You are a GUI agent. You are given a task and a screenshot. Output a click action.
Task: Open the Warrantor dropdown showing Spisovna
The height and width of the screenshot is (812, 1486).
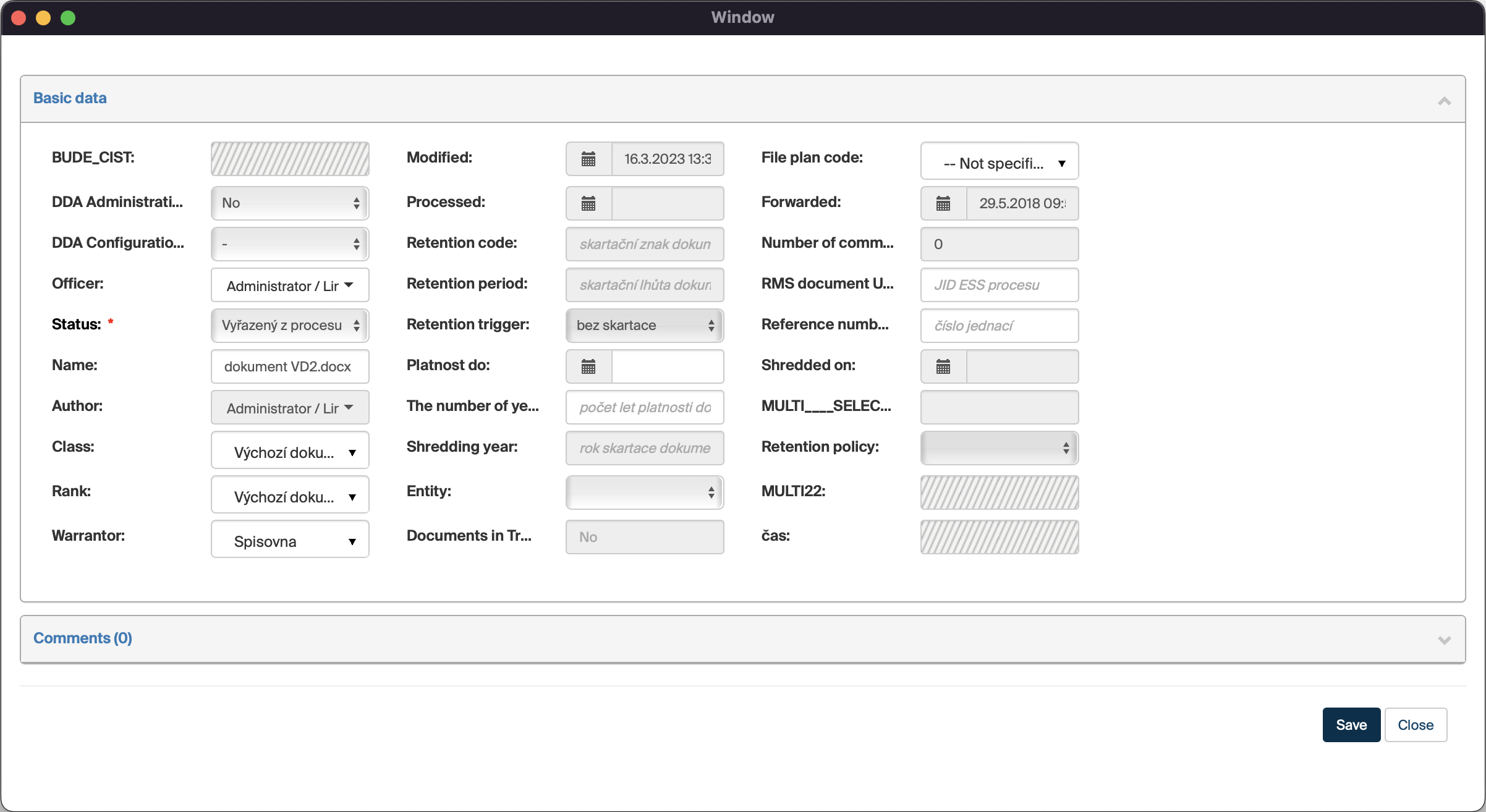[289, 541]
